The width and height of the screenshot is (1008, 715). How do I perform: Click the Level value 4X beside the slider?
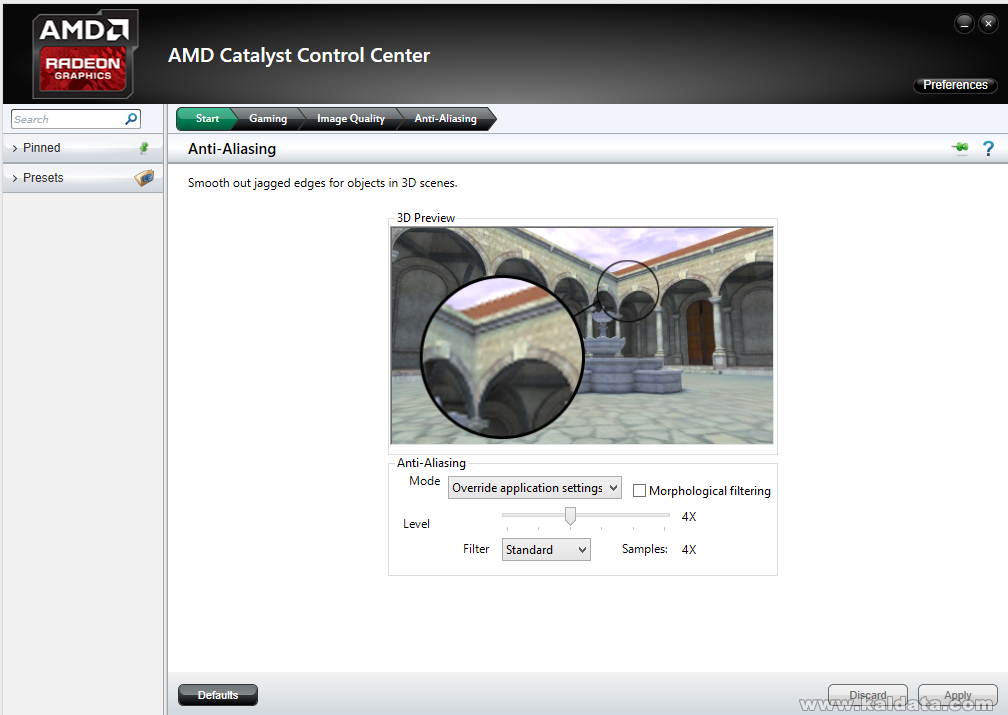click(x=688, y=517)
